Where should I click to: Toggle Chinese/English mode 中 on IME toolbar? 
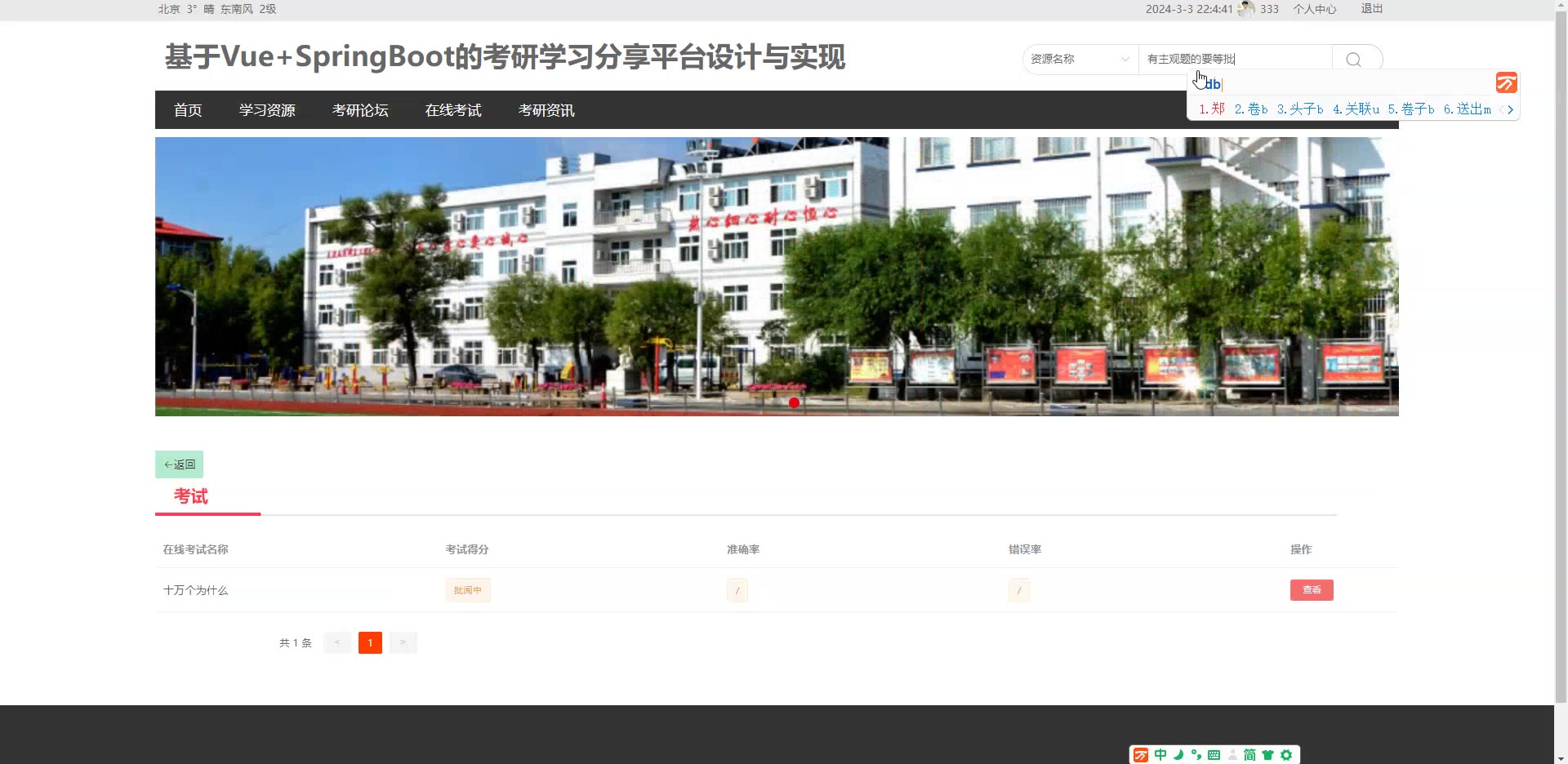[x=1160, y=755]
